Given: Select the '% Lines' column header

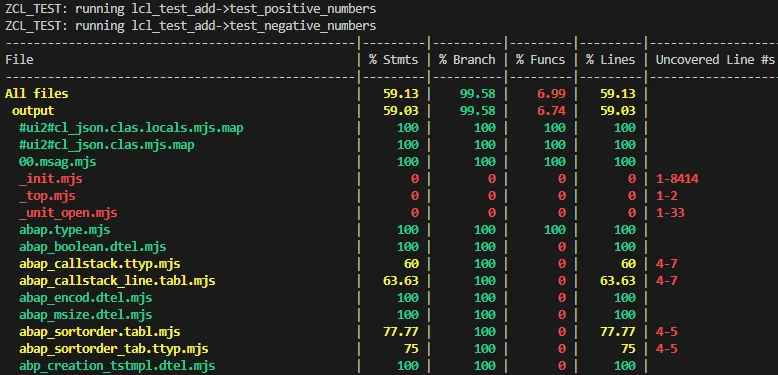Looking at the screenshot, I should pyautogui.click(x=610, y=60).
